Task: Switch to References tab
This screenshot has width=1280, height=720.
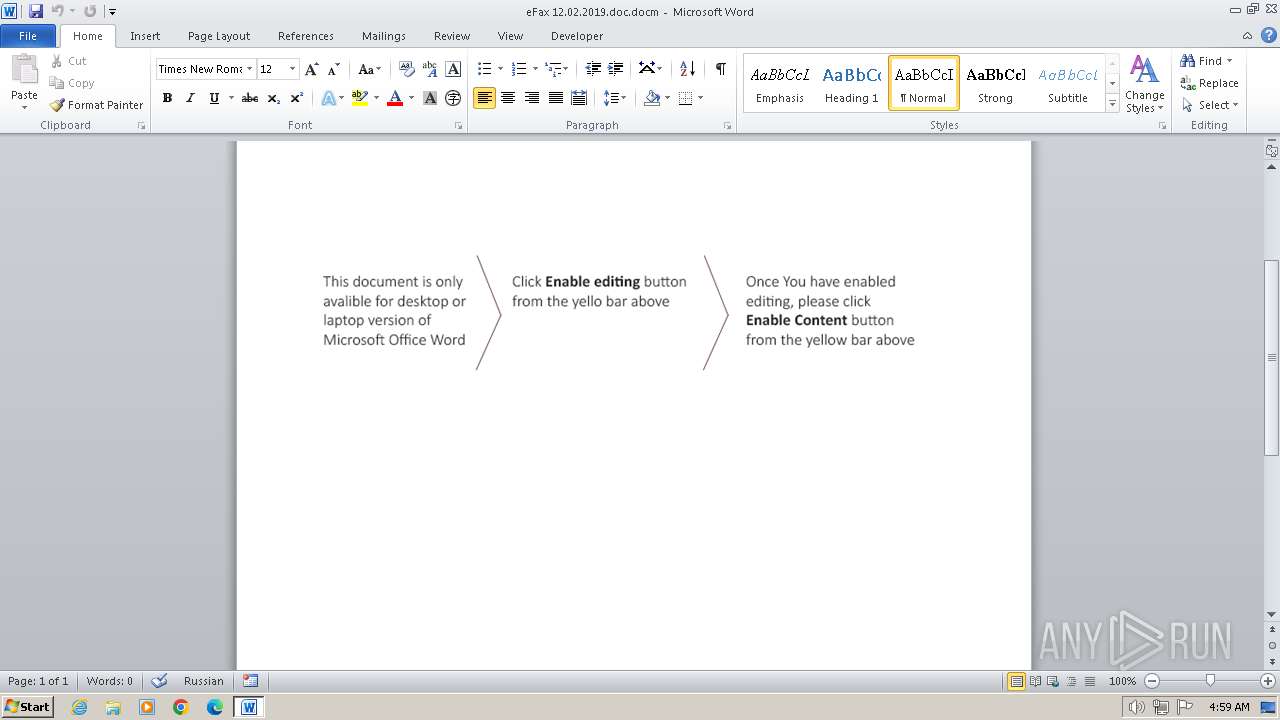Action: (x=306, y=36)
